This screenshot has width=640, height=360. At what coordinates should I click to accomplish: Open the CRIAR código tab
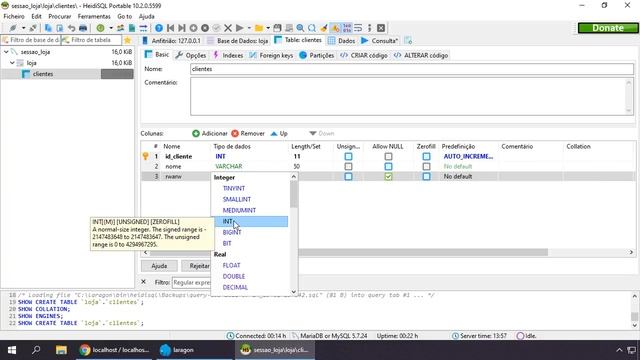[x=364, y=55]
